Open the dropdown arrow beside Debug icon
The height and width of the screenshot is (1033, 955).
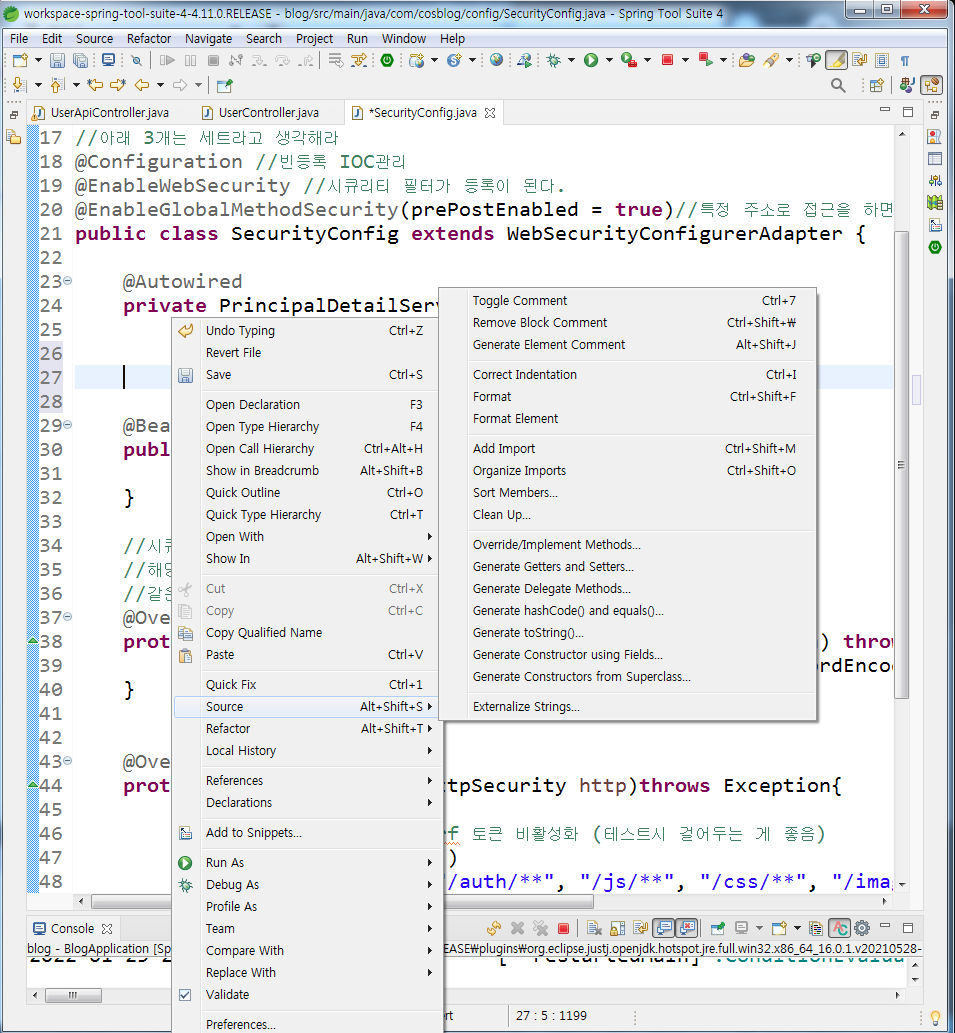(x=571, y=61)
